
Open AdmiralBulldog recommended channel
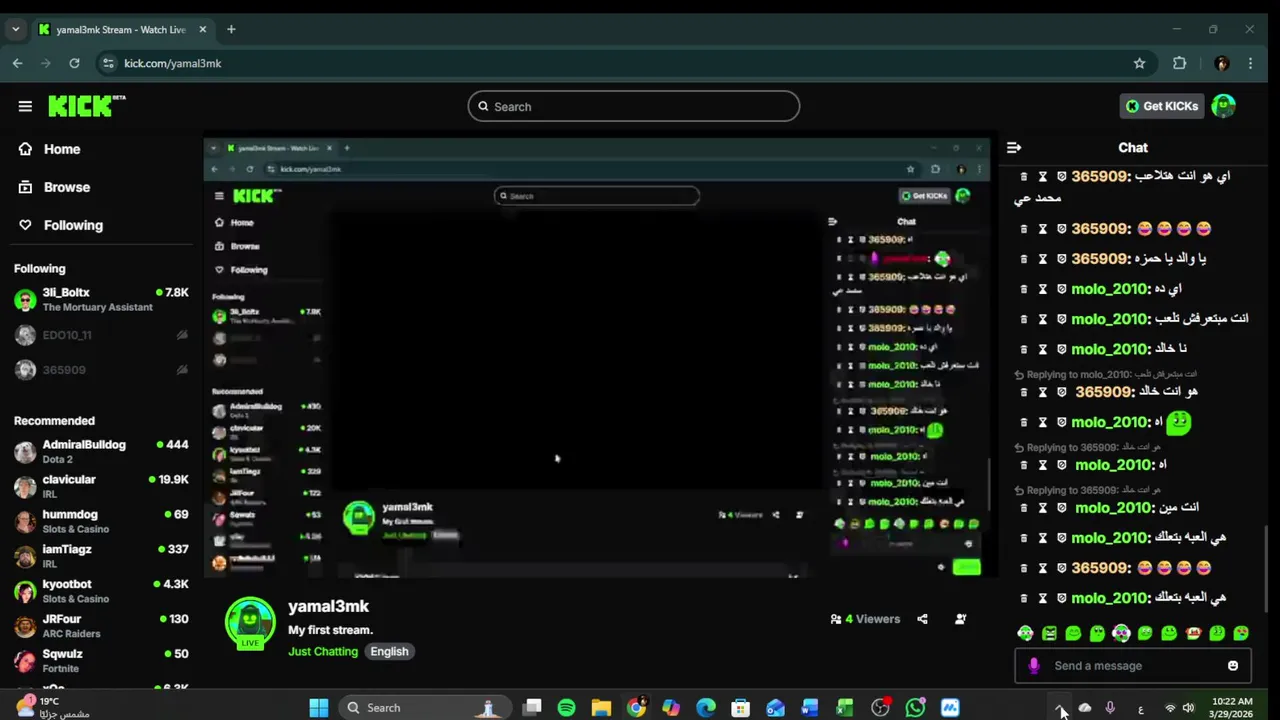[x=101, y=451]
